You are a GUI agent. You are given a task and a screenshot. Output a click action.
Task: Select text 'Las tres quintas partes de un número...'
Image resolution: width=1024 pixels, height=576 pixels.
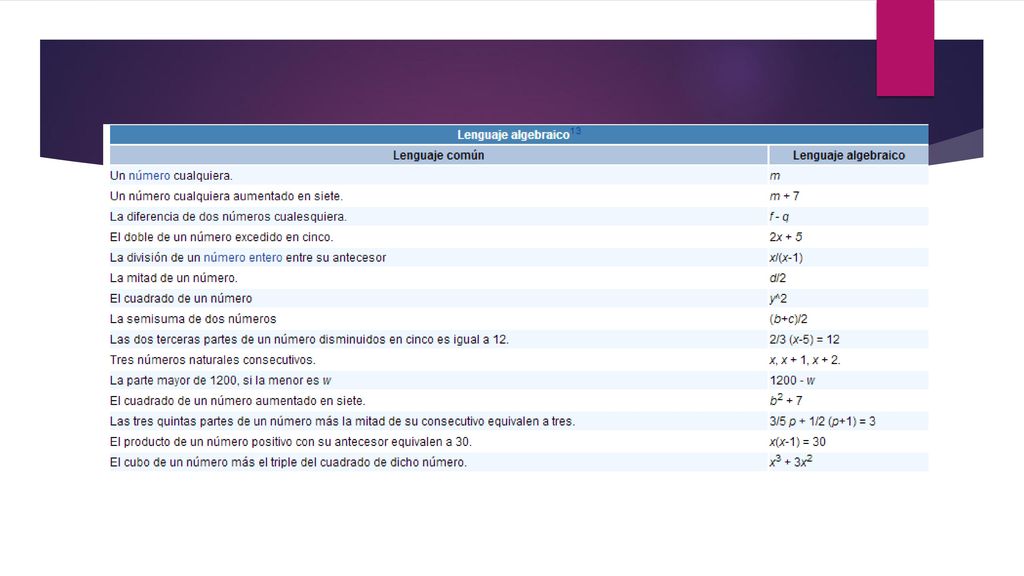(342, 421)
